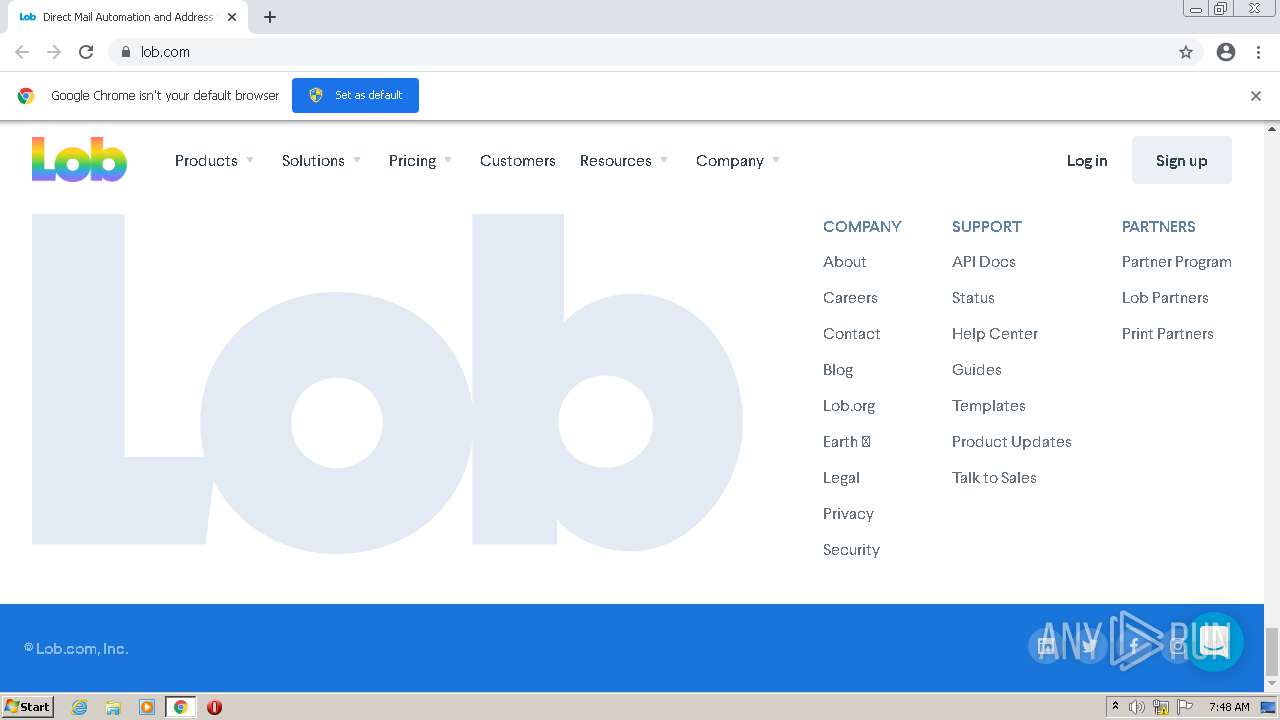
Task: Click the browser forward arrow
Action: 54,52
